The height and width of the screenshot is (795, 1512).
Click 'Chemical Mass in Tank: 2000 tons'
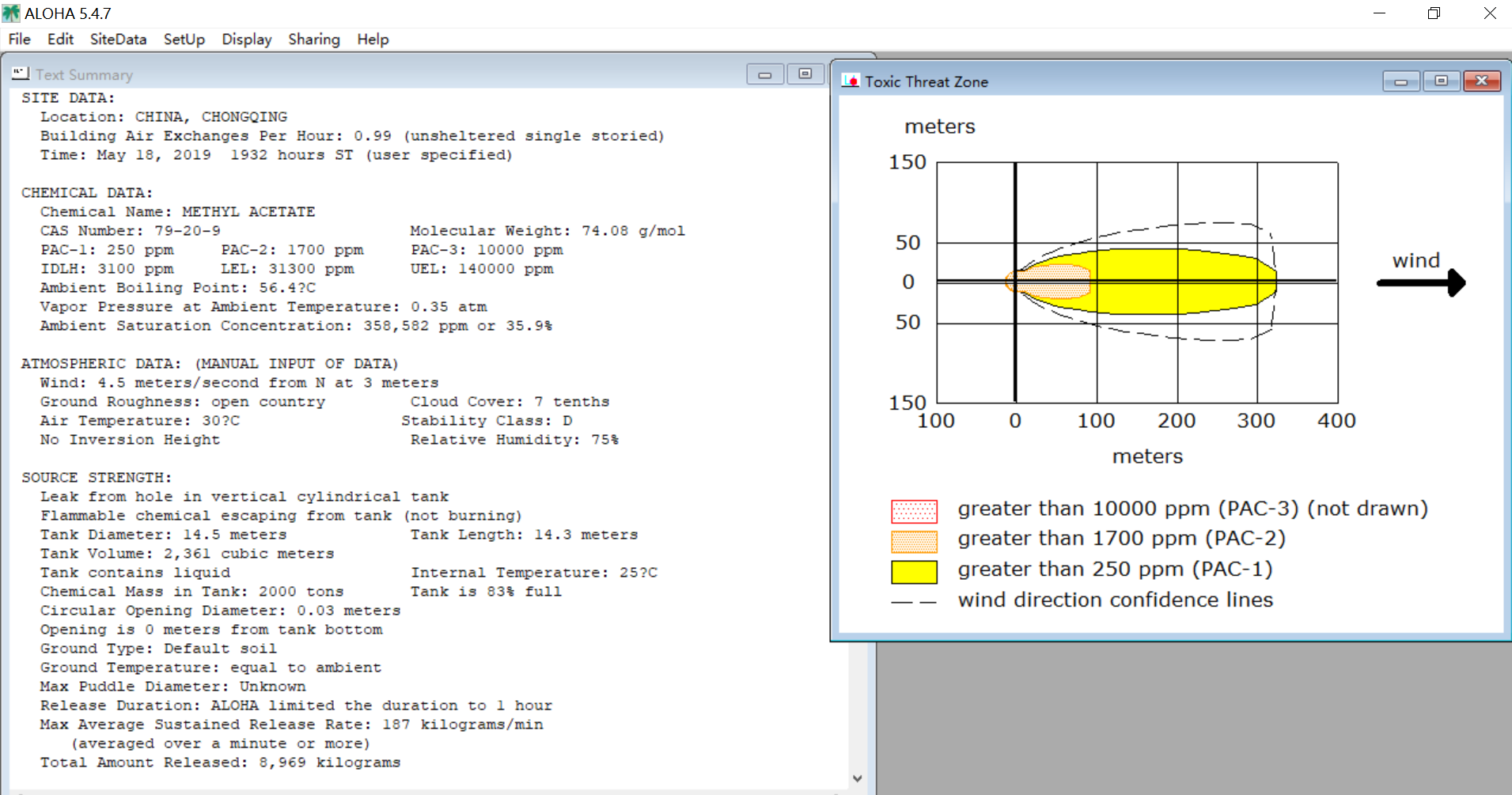coord(192,592)
